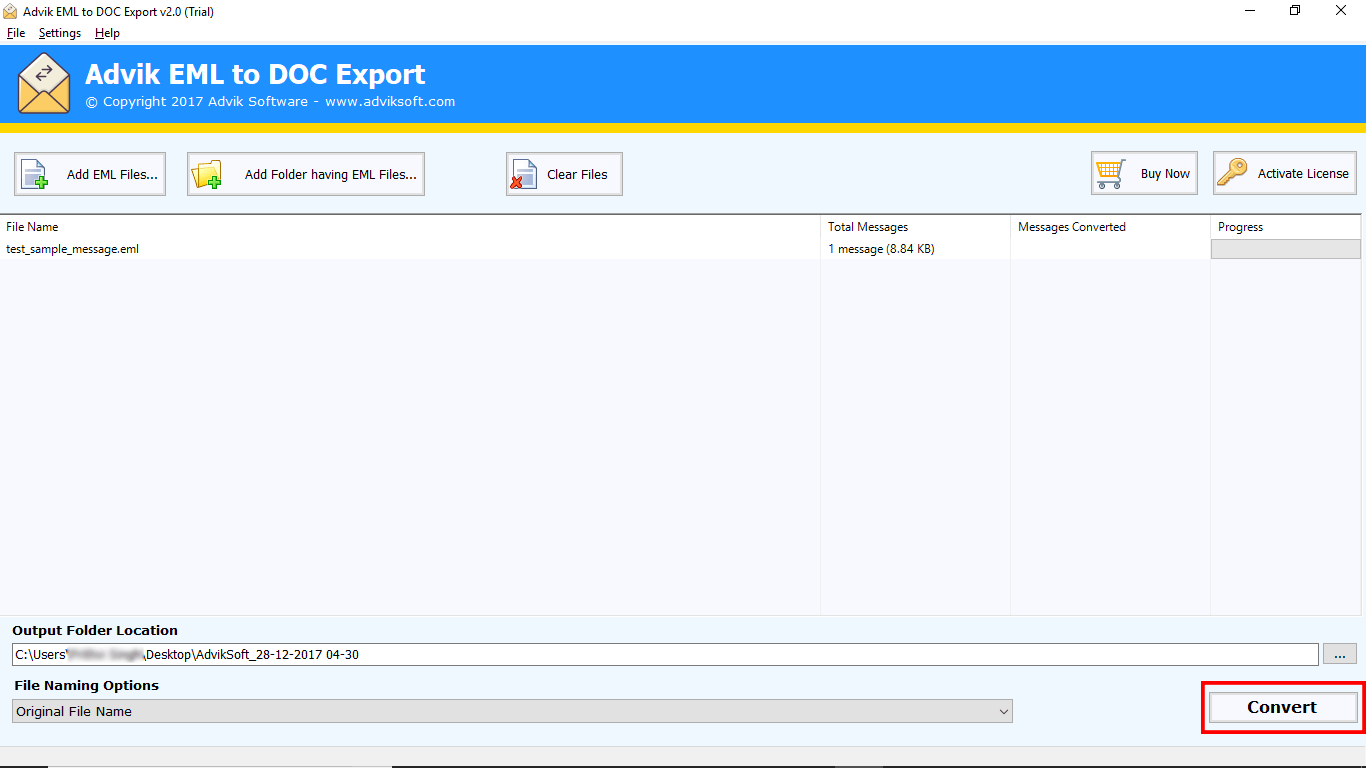Open the Settings menu
1366x768 pixels.
(60, 33)
